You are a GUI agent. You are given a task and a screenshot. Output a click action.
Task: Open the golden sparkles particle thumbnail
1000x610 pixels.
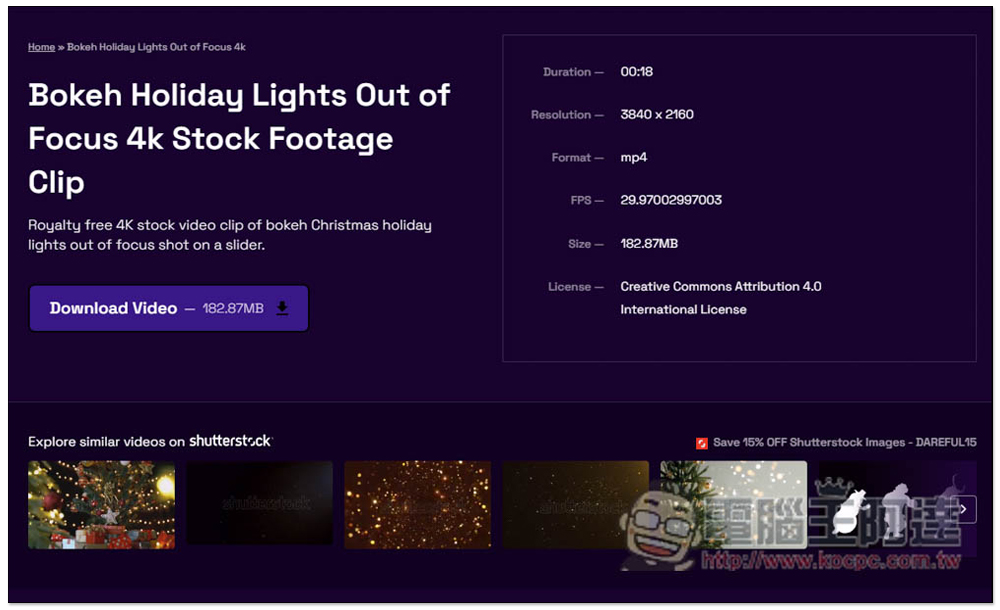click(x=418, y=504)
